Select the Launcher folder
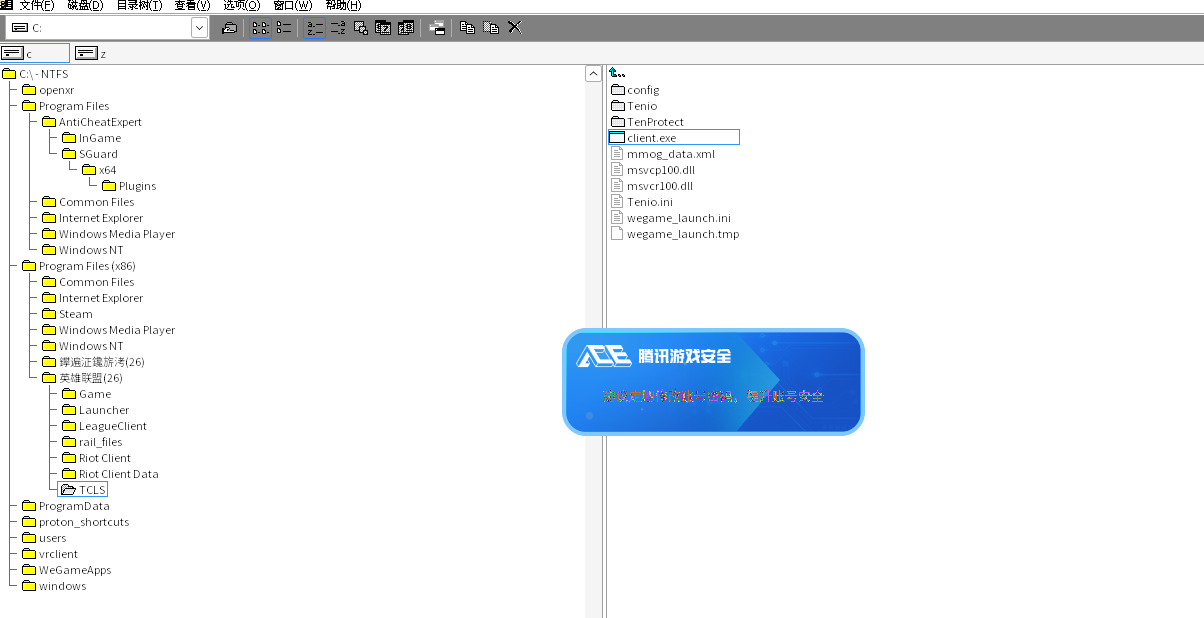This screenshot has width=1204, height=618. tap(96, 410)
